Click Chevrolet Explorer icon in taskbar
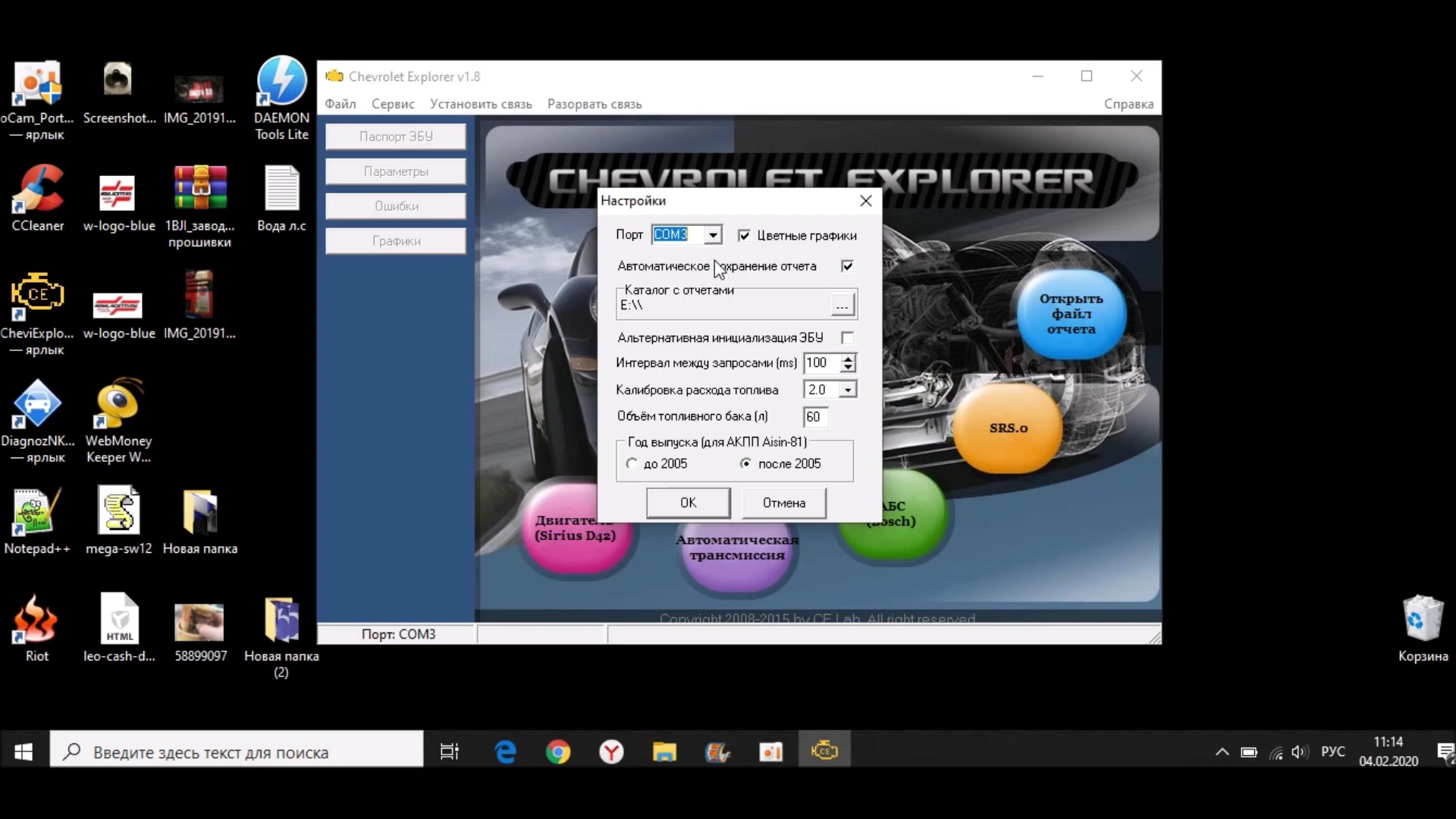 824,752
